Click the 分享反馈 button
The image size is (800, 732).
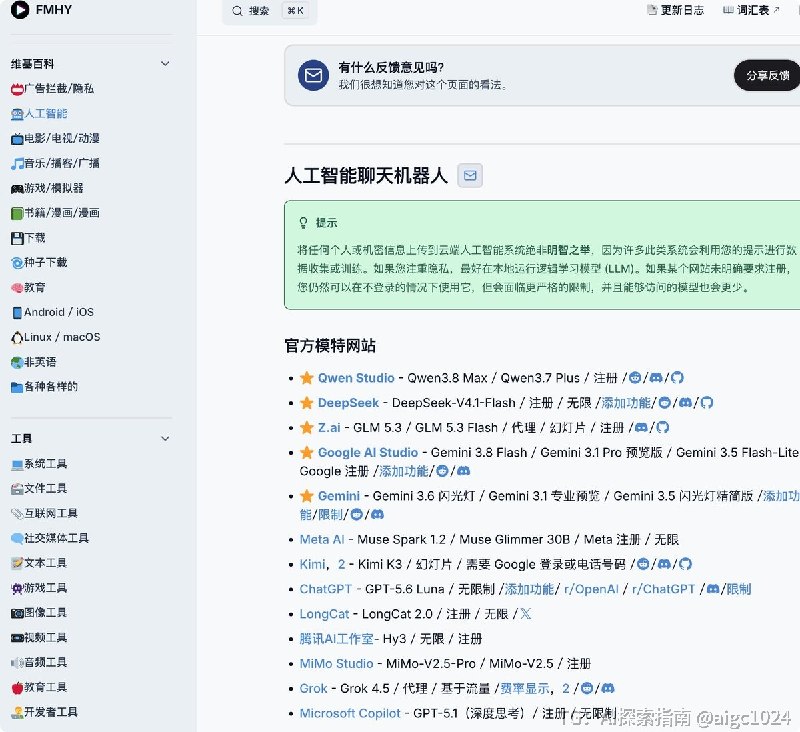pyautogui.click(x=767, y=75)
